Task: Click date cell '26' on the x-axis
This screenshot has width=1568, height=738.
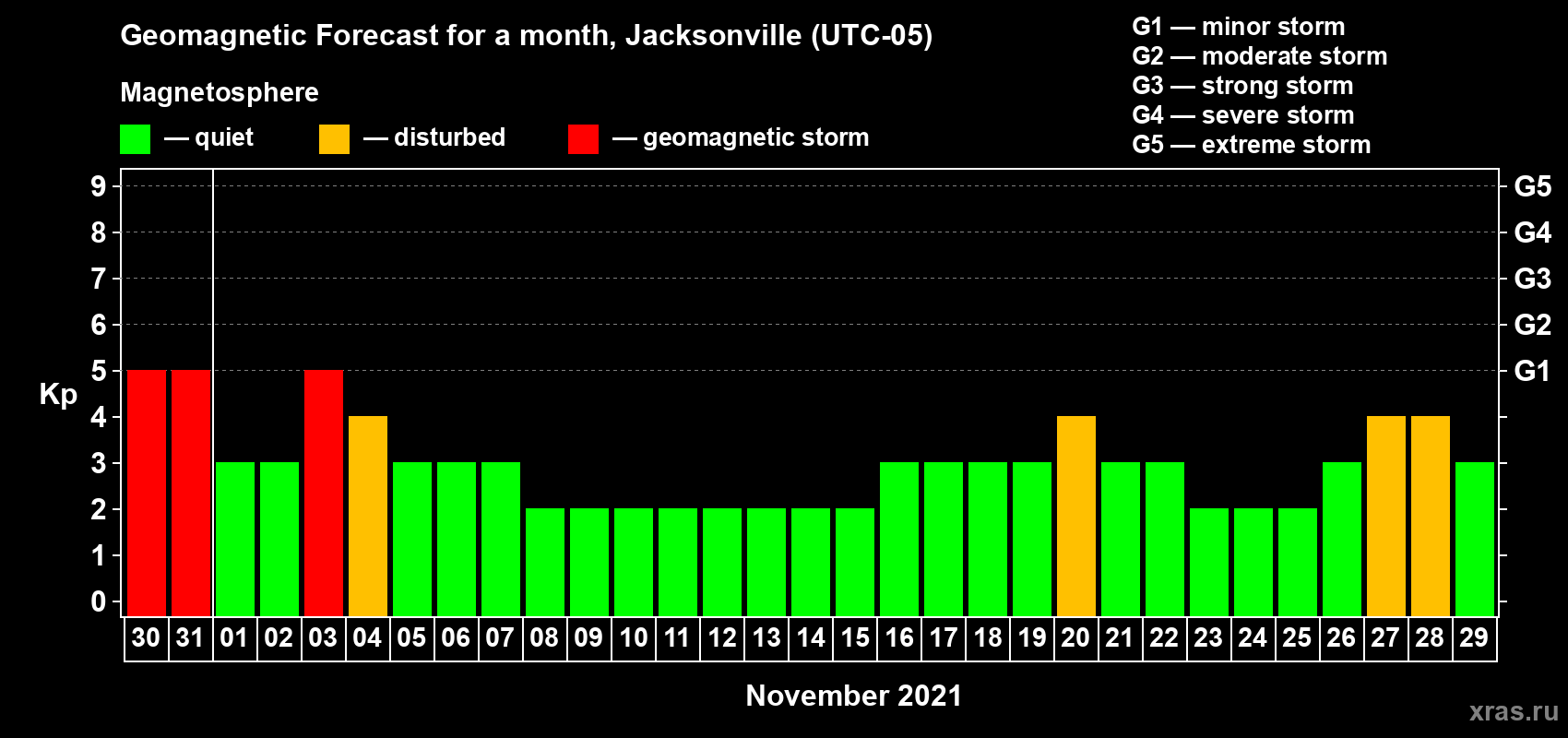Action: tap(1342, 638)
